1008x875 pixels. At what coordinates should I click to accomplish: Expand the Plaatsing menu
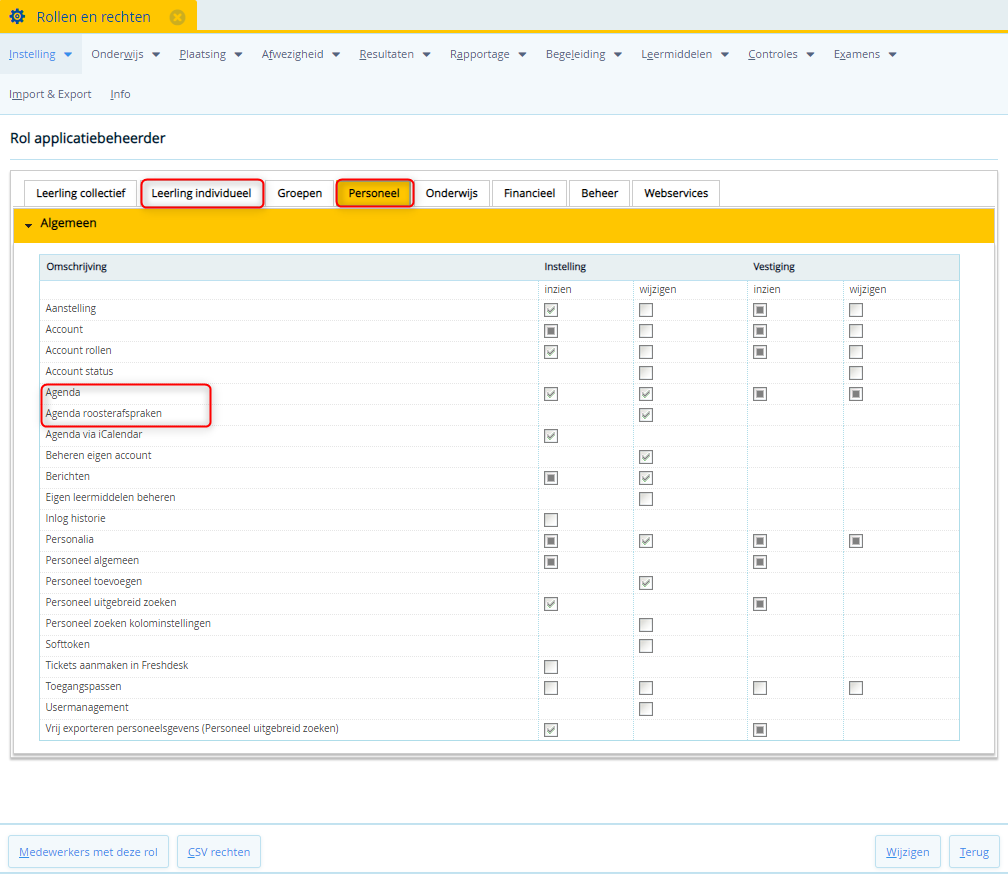tap(211, 55)
